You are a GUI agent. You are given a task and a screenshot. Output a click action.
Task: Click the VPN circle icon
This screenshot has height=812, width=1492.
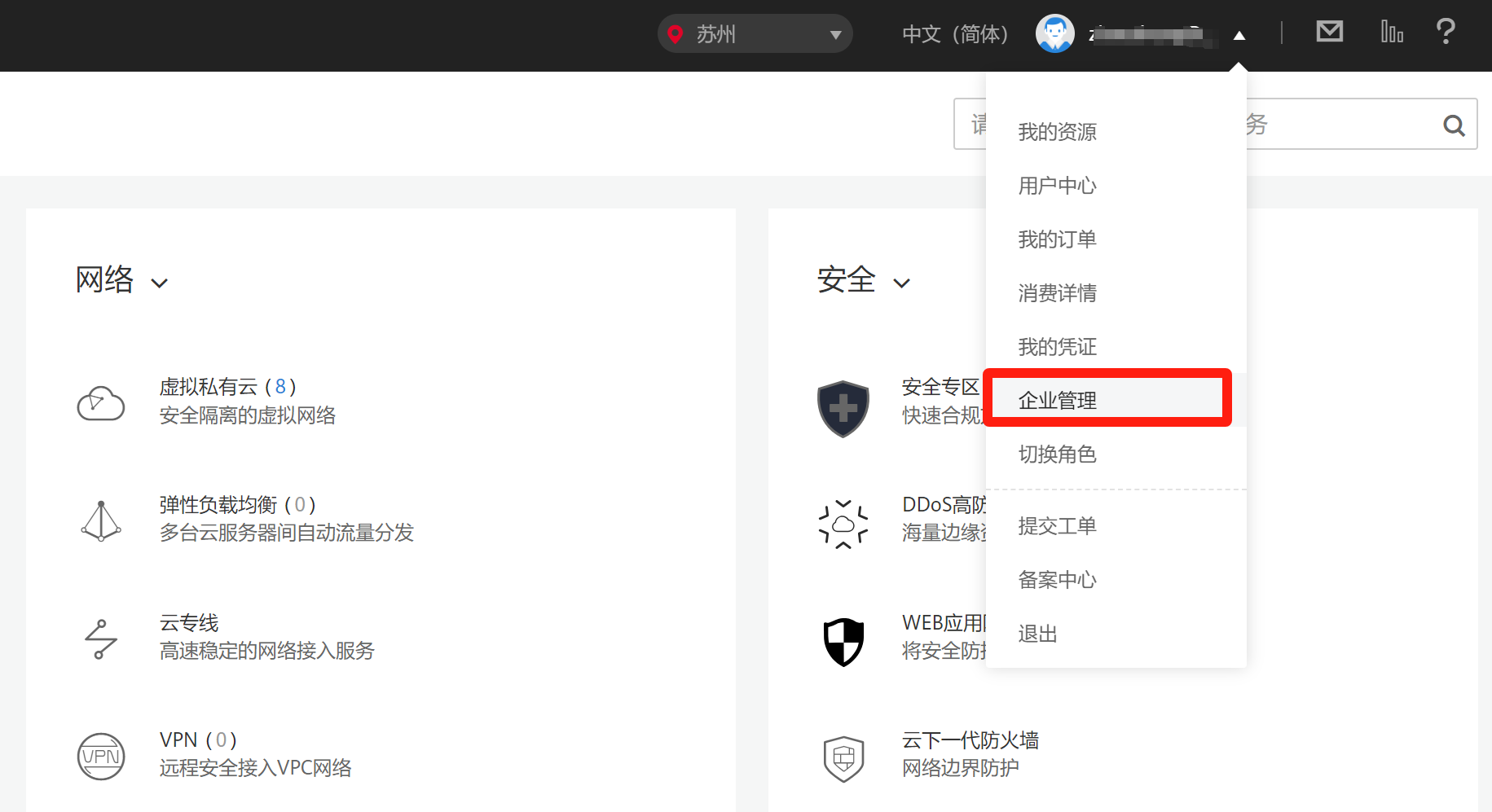click(101, 757)
